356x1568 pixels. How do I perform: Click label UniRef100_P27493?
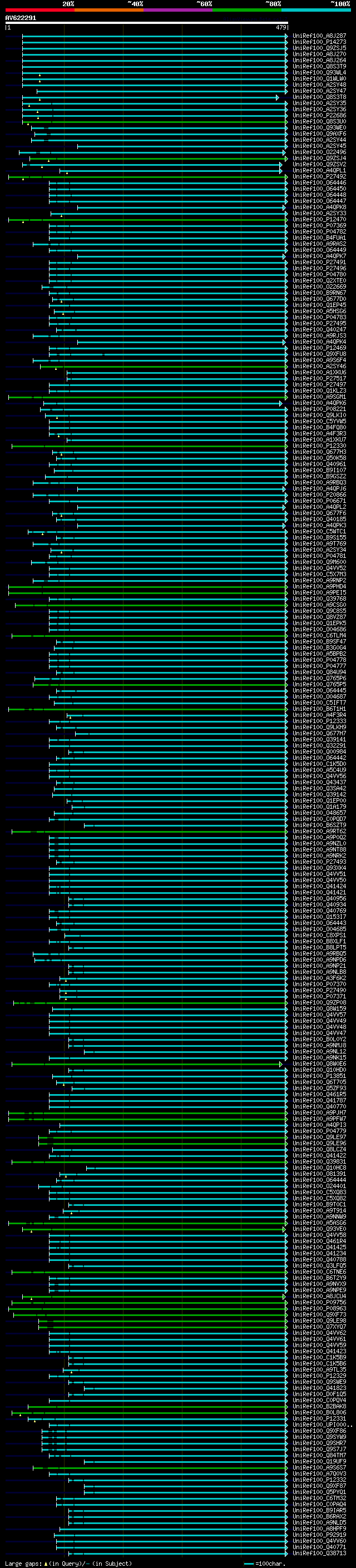(319, 862)
